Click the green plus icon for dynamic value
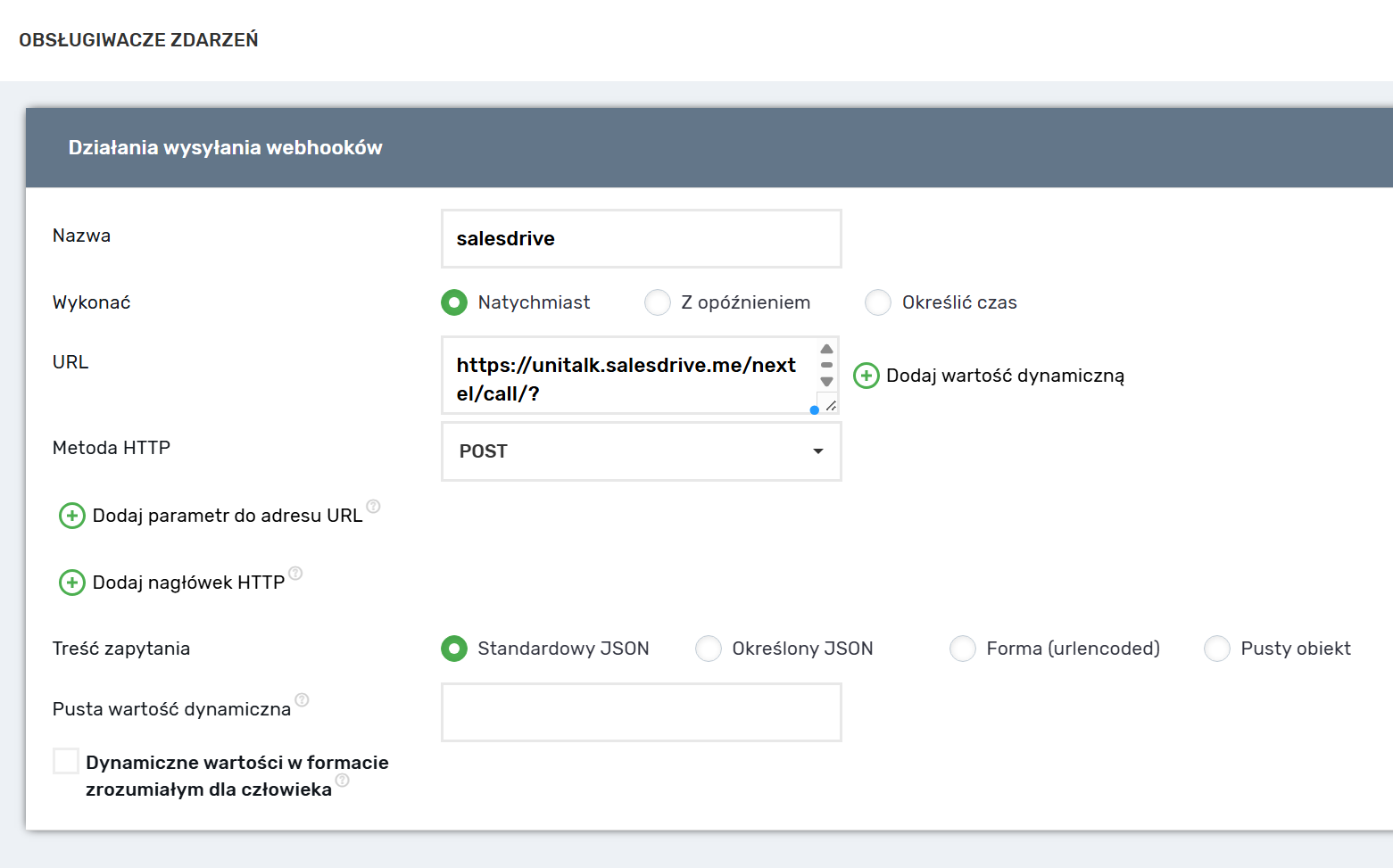Image resolution: width=1393 pixels, height=868 pixels. coord(866,376)
